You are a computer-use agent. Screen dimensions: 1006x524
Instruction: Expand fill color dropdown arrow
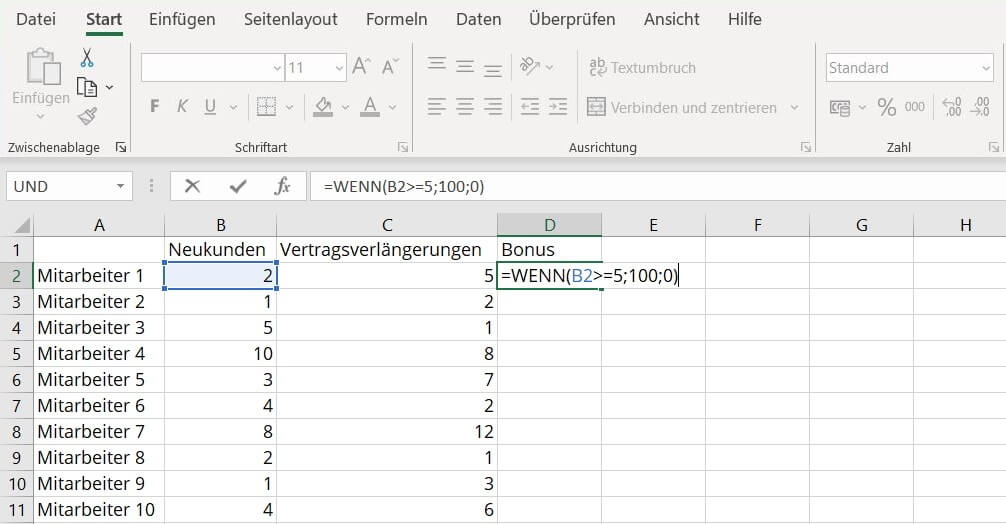click(x=345, y=107)
